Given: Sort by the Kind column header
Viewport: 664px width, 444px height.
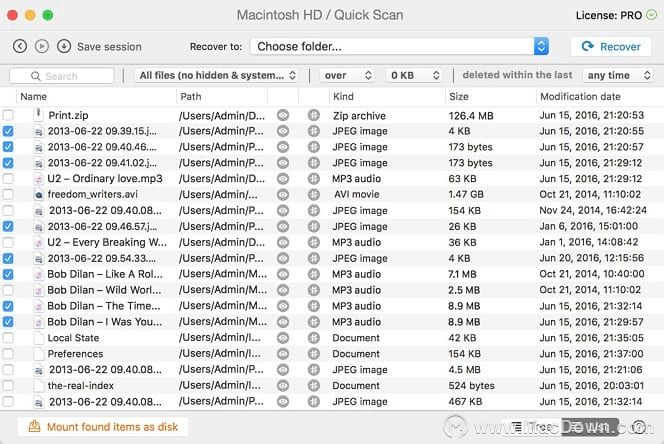Looking at the screenshot, I should point(343,97).
